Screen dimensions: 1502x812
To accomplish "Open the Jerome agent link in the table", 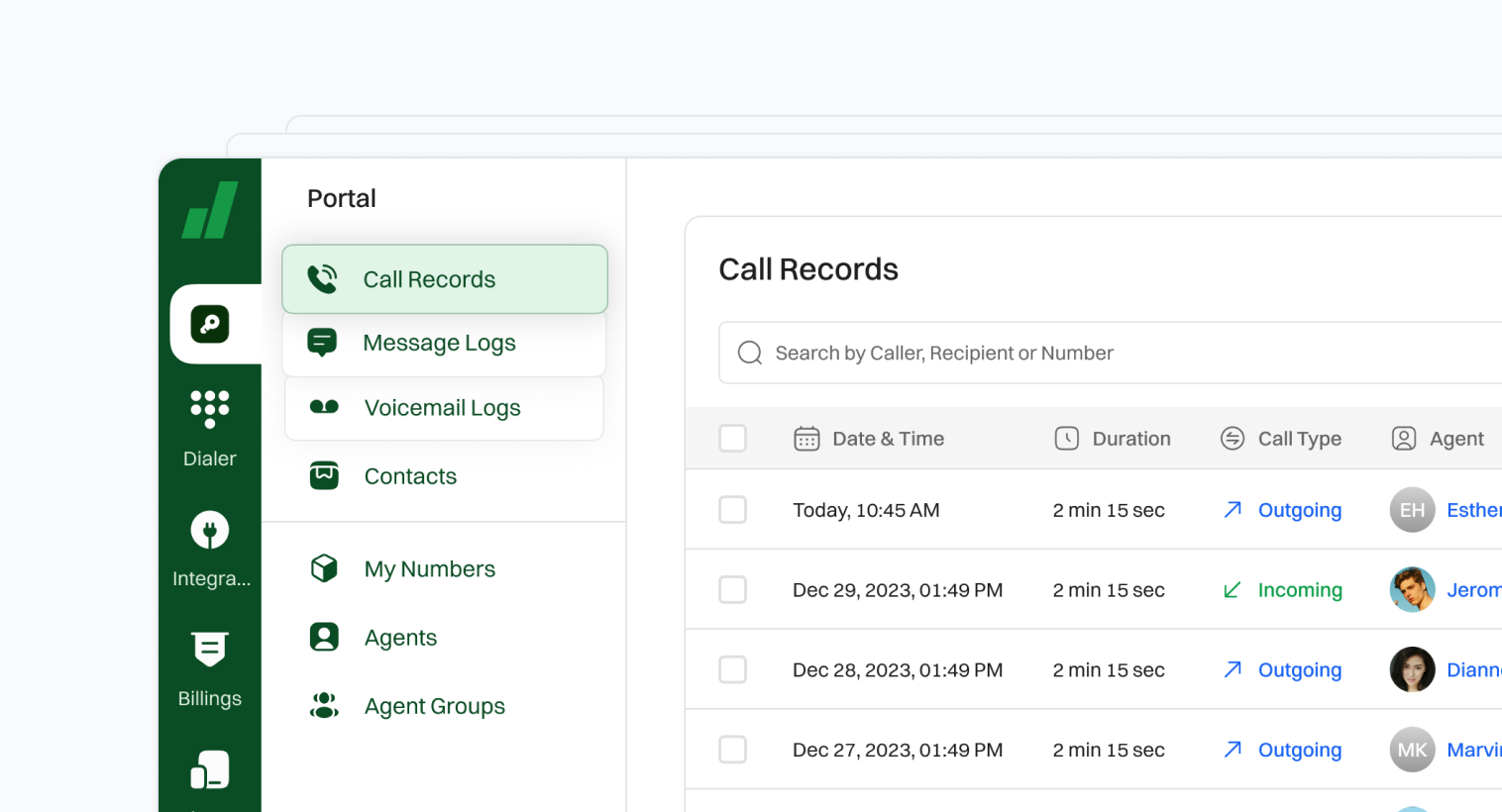I will click(1473, 590).
